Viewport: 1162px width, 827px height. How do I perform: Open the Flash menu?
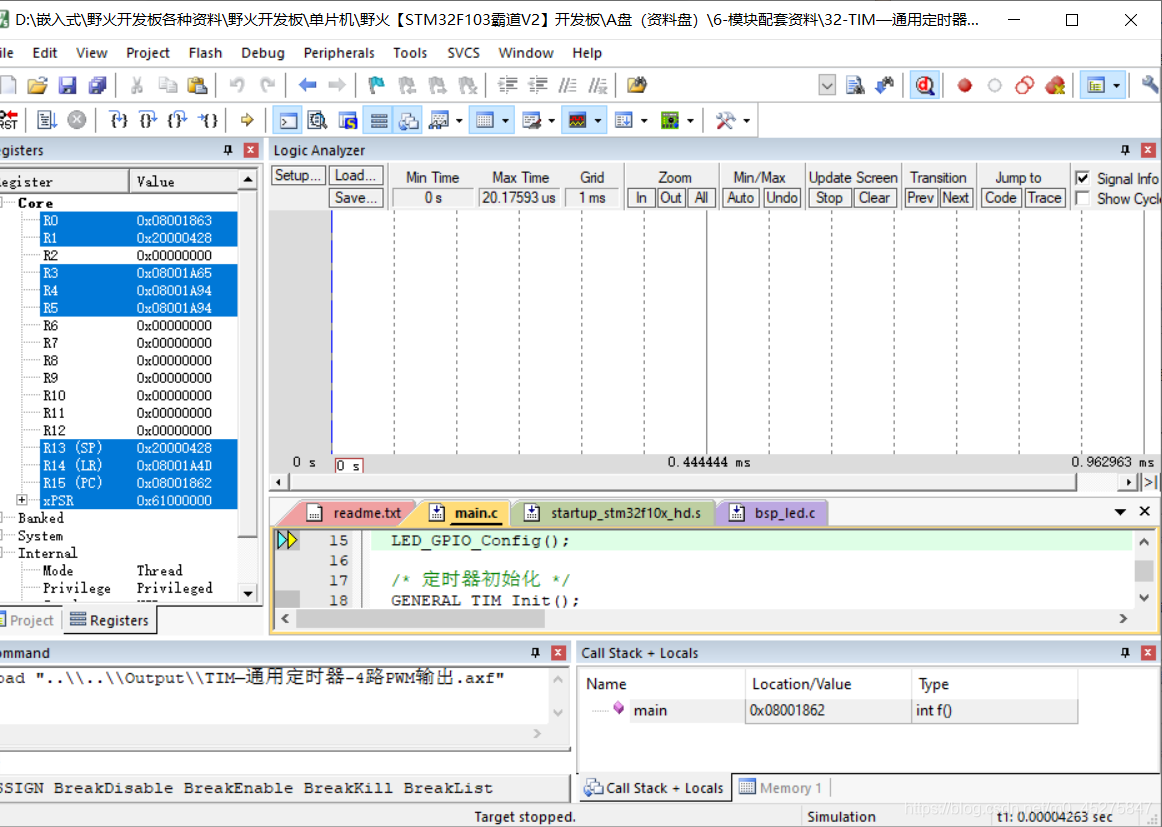click(205, 53)
